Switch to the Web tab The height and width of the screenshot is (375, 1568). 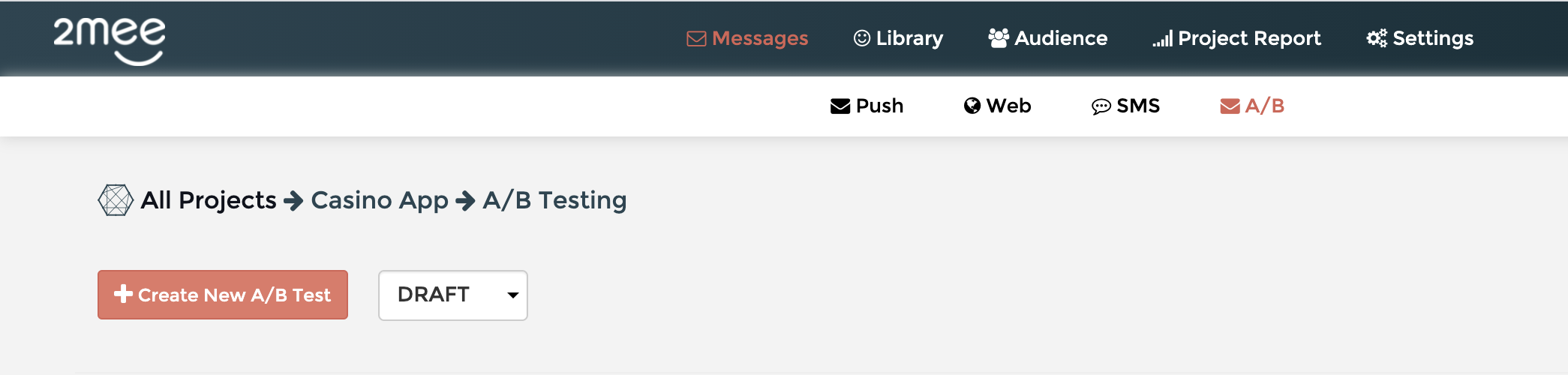1008,106
